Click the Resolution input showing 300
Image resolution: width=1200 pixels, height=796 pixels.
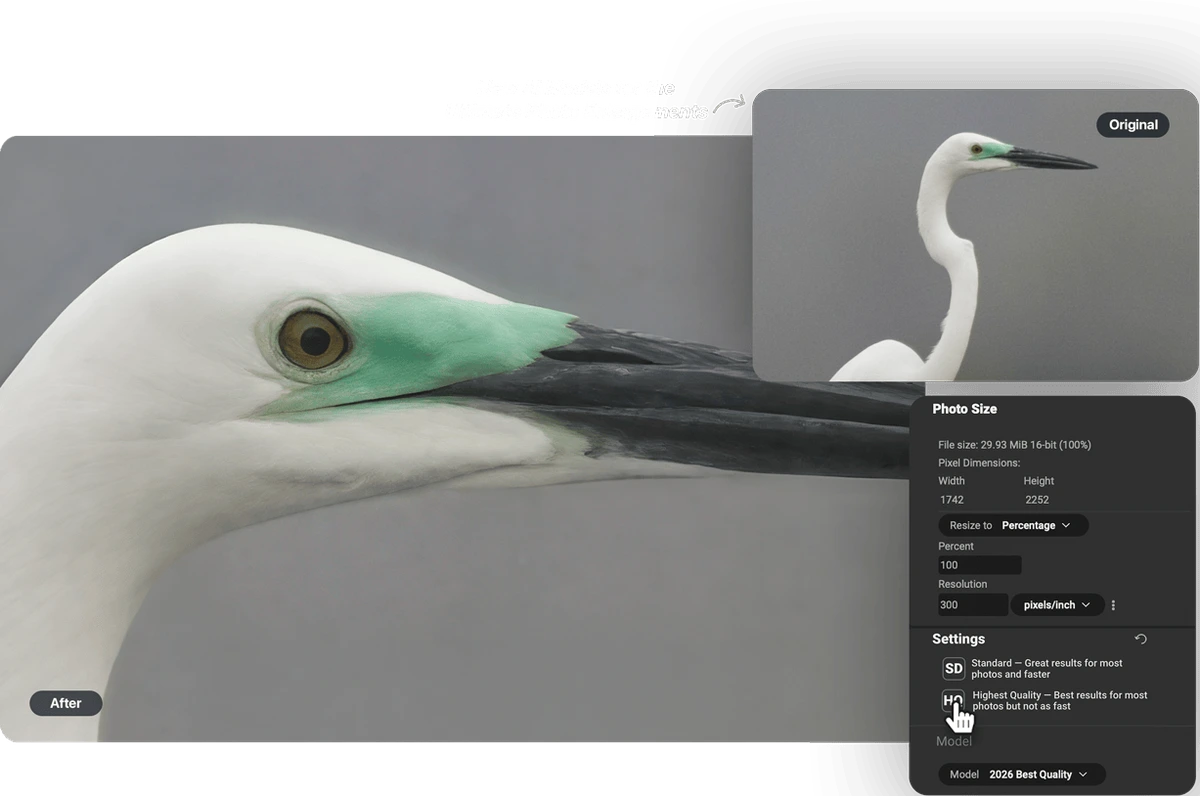972,604
